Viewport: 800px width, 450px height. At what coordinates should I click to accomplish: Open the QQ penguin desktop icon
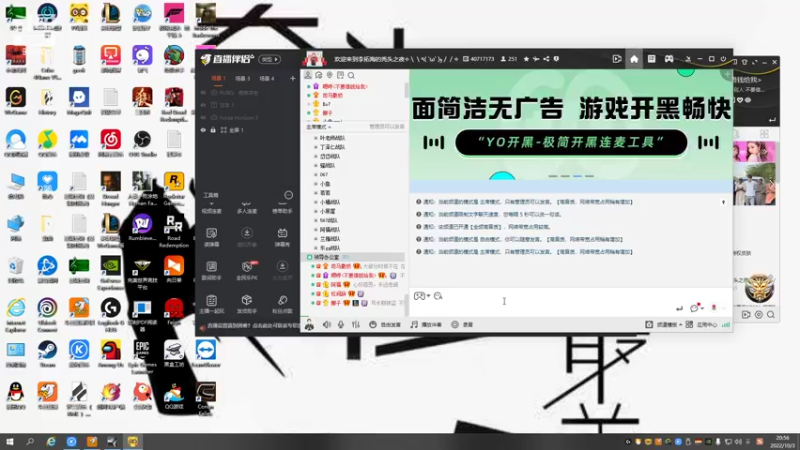pyautogui.click(x=16, y=395)
